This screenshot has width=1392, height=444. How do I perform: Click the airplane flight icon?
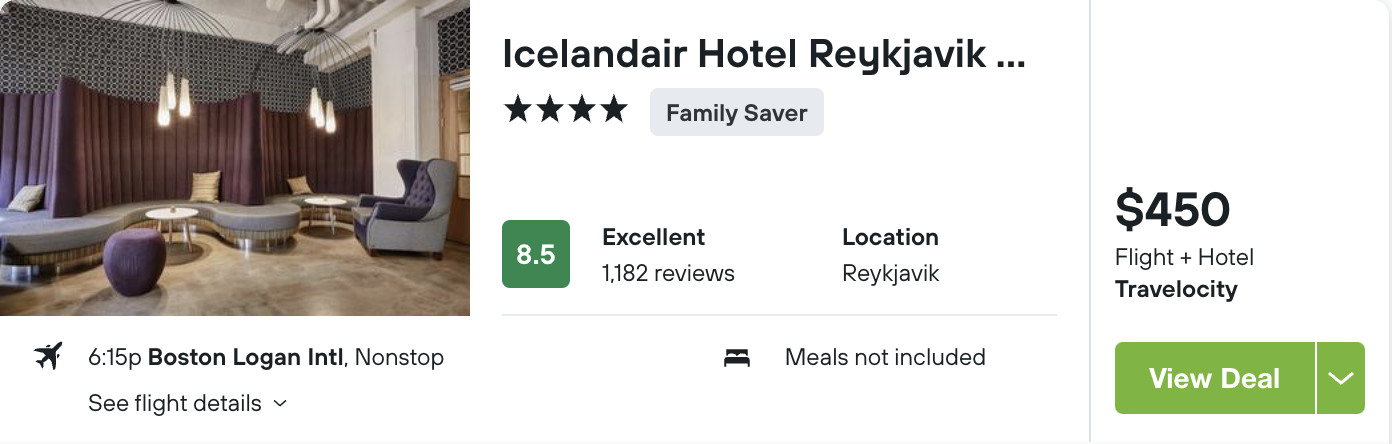coord(48,356)
